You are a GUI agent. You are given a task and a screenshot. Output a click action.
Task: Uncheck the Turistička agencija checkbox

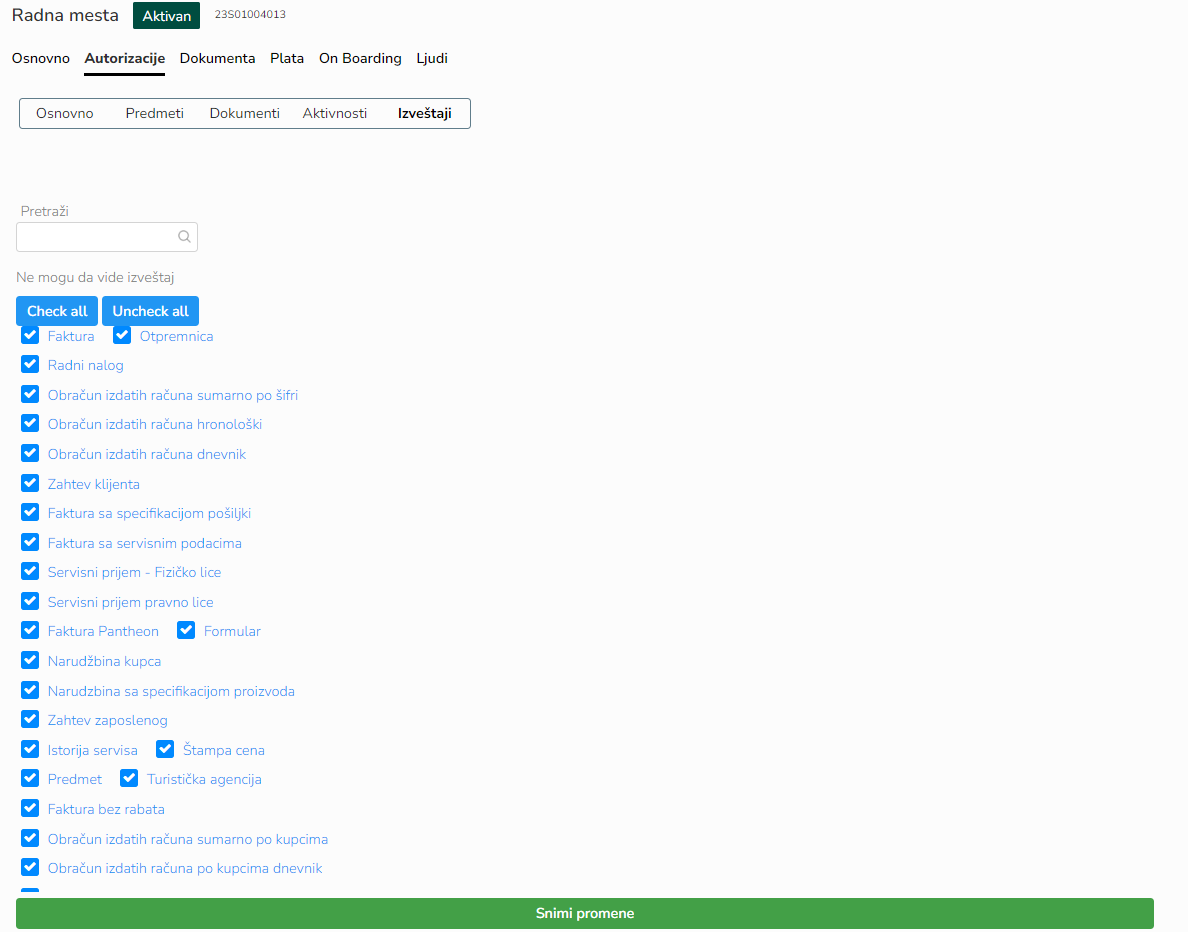click(129, 778)
